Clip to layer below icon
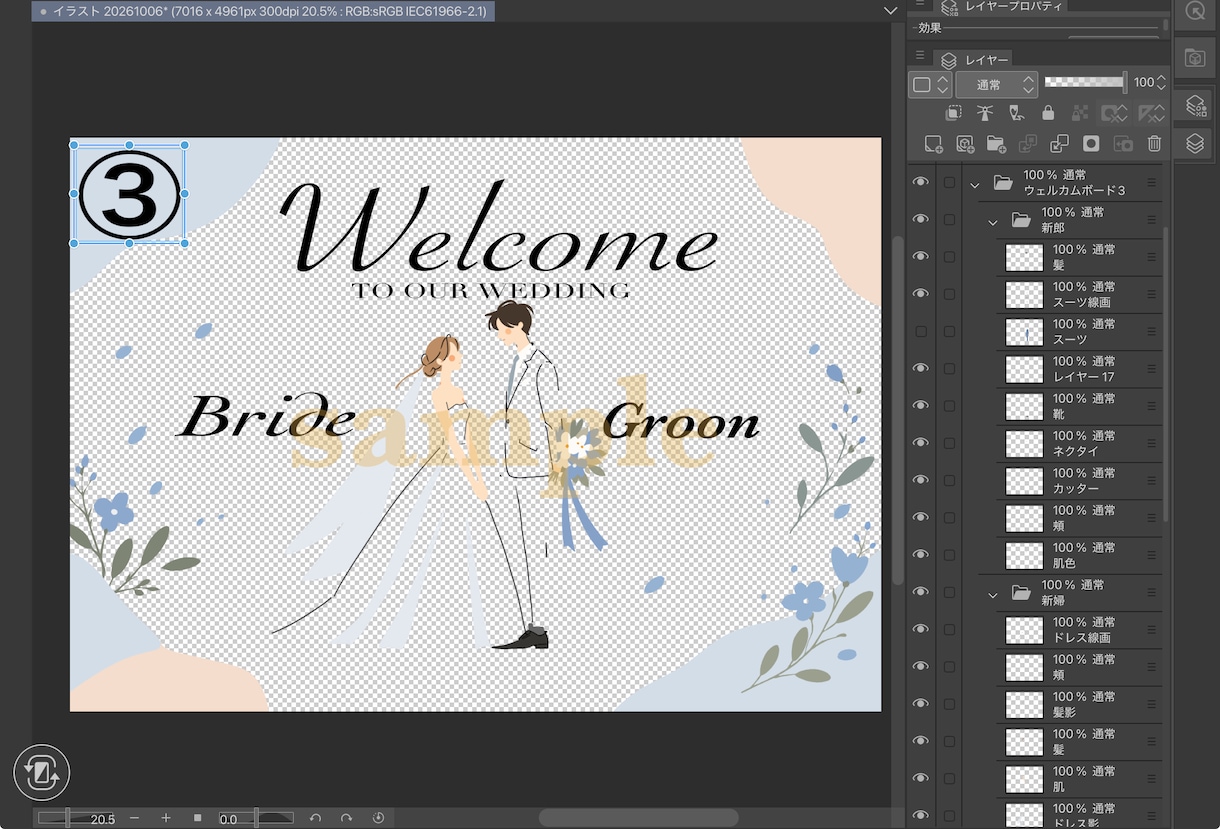The width and height of the screenshot is (1220, 829). point(954,113)
